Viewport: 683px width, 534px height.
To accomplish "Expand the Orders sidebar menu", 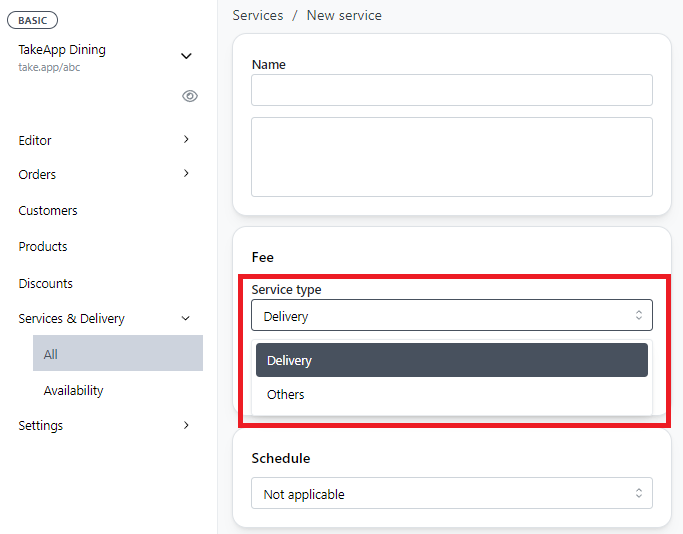I will [x=105, y=175].
